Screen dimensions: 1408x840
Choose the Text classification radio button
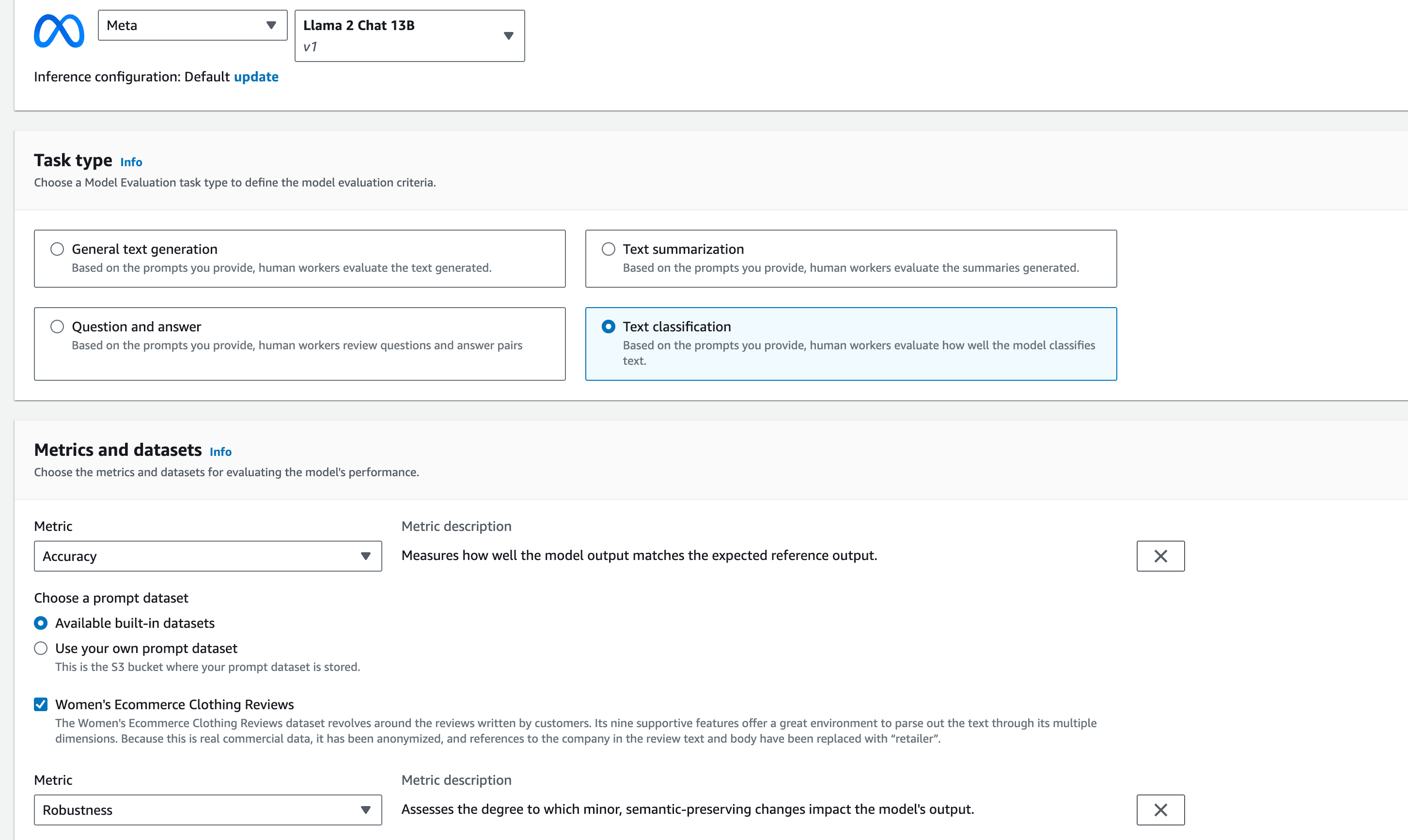[x=608, y=327]
